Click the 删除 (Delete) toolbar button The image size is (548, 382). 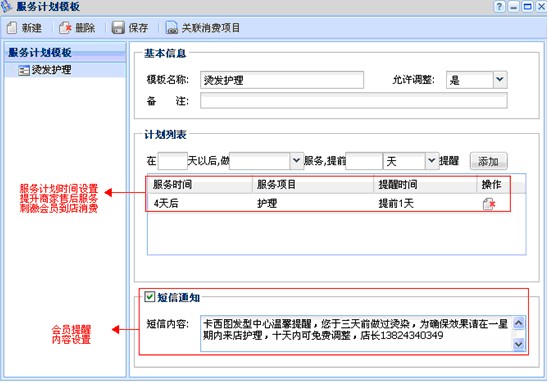(x=77, y=28)
